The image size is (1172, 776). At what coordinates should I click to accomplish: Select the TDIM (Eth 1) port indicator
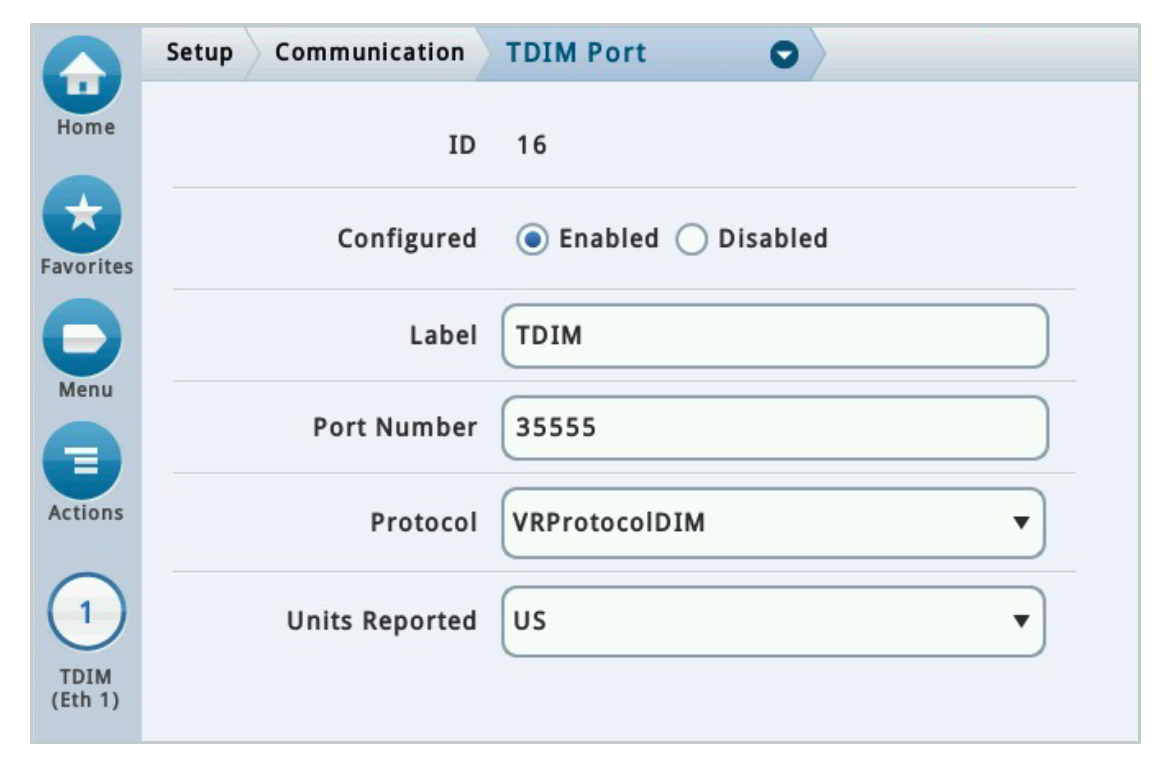click(x=86, y=612)
